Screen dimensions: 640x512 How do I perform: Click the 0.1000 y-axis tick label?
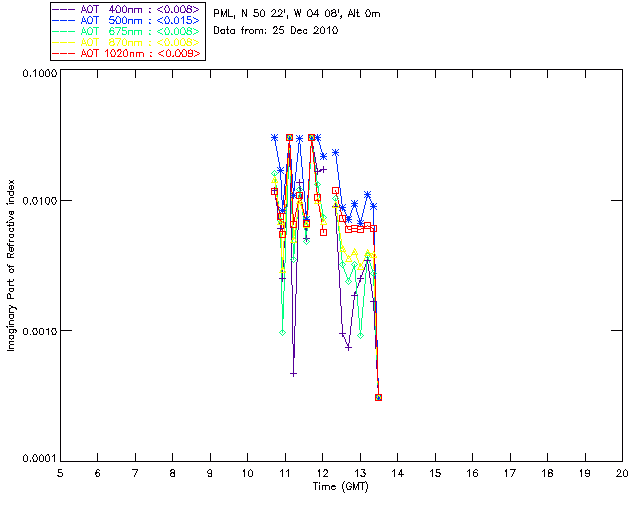(40, 73)
